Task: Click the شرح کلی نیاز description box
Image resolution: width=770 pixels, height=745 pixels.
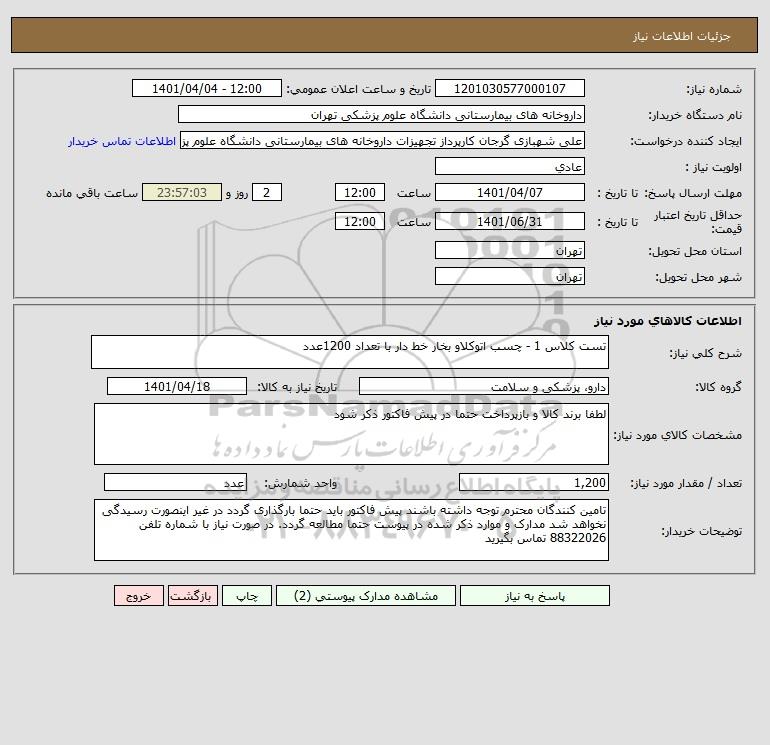Action: (350, 352)
